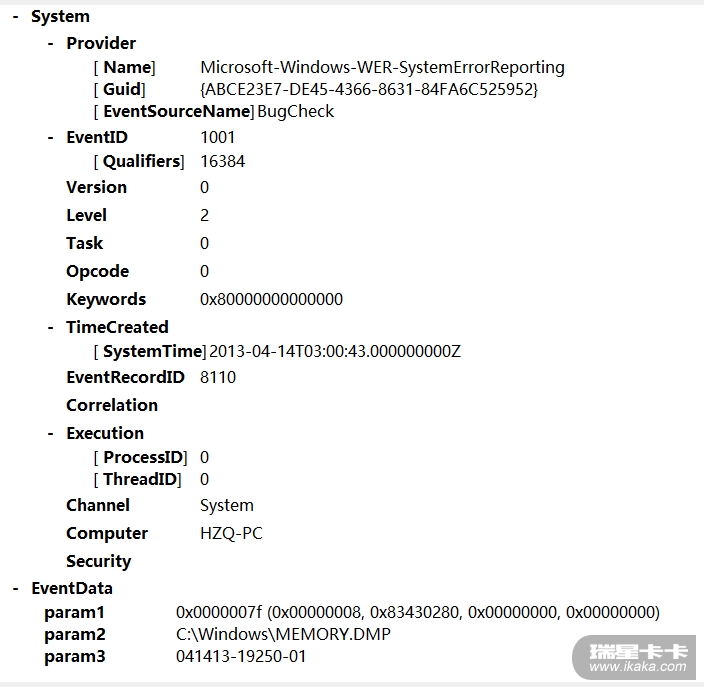Select the provider Name value
Image resolution: width=704 pixels, height=687 pixels.
tap(382, 67)
